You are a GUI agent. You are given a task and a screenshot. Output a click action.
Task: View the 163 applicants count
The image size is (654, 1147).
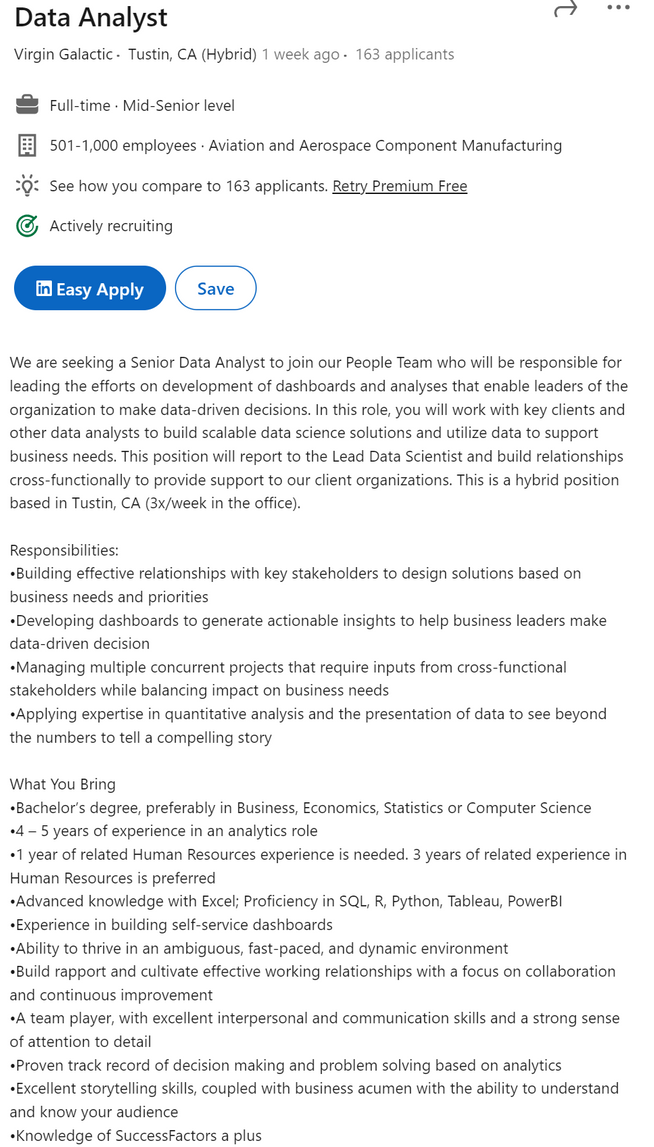pos(404,54)
